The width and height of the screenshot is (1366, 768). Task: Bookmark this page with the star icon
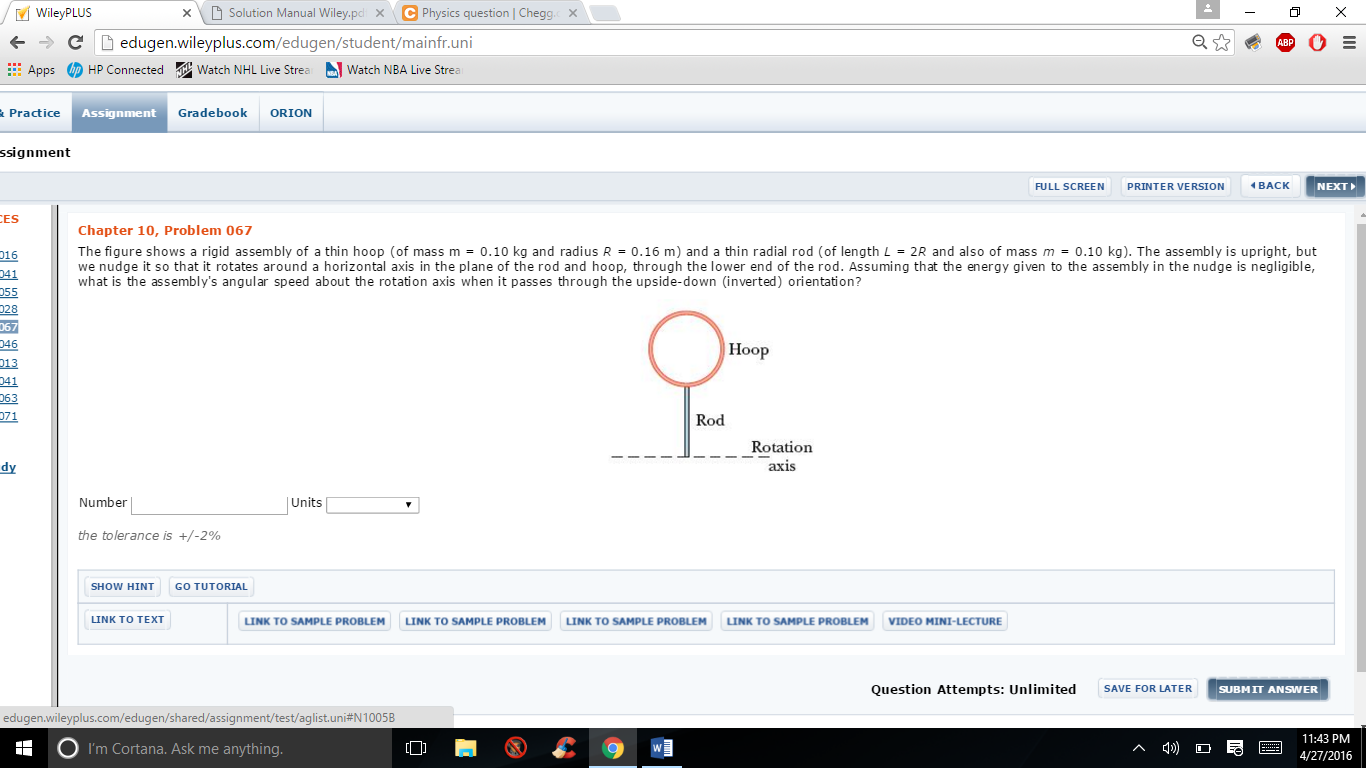click(x=1219, y=43)
